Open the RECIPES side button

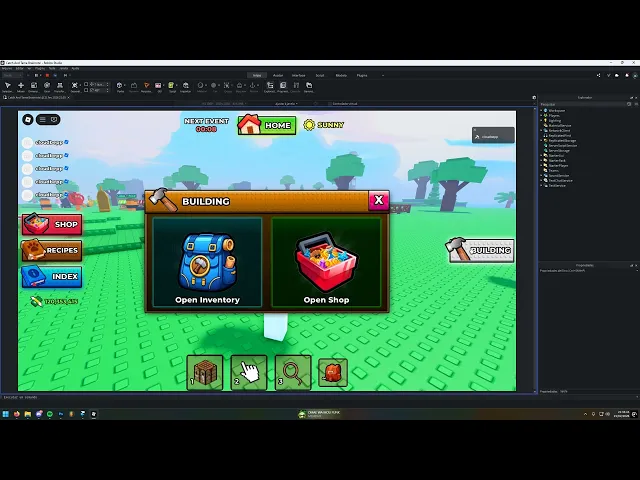tap(52, 250)
